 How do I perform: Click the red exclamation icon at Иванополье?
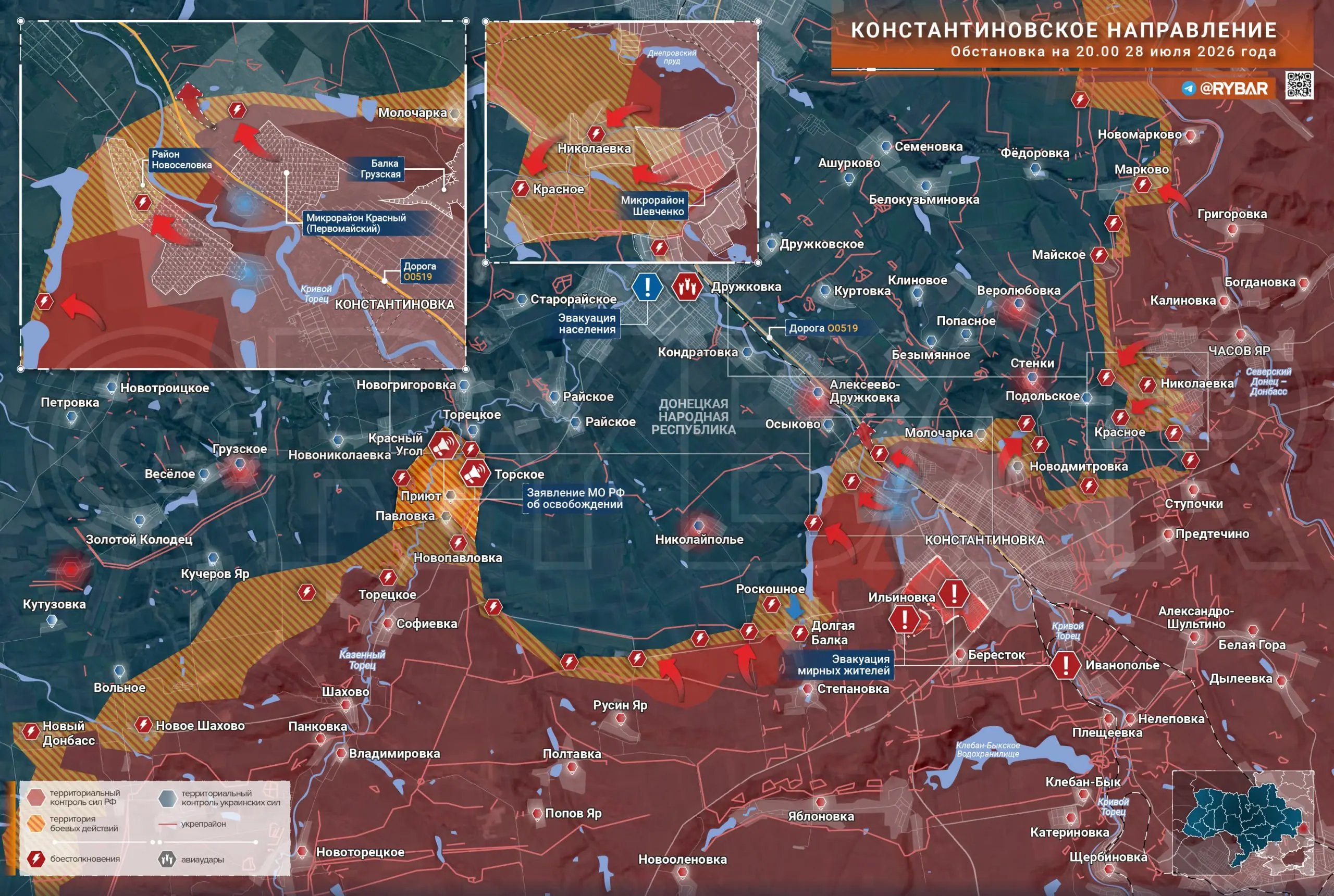click(1065, 665)
